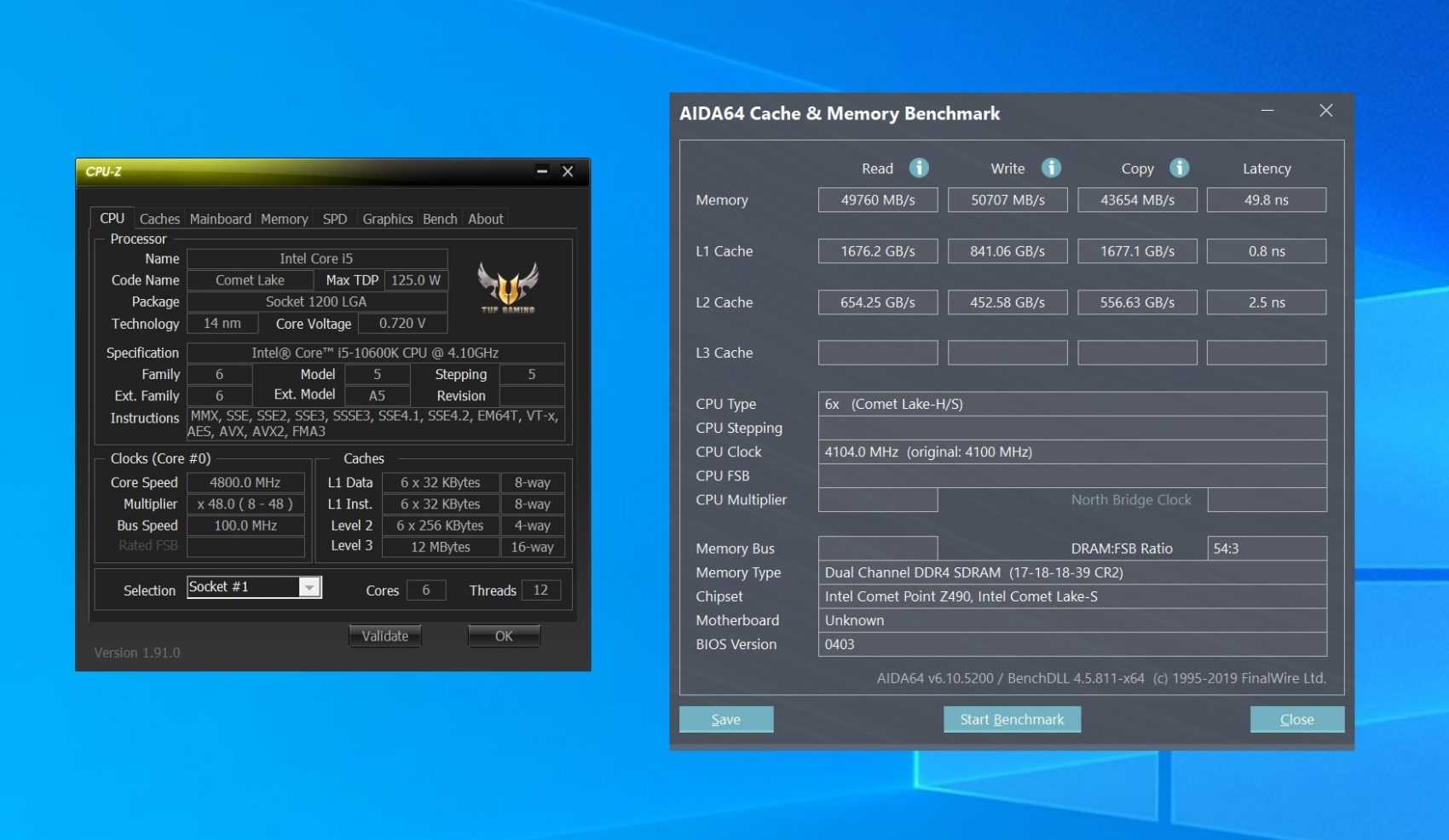Screen dimensions: 1449x840
Task: Click the TUF Gaming logo in CPU-Z
Action: click(508, 287)
